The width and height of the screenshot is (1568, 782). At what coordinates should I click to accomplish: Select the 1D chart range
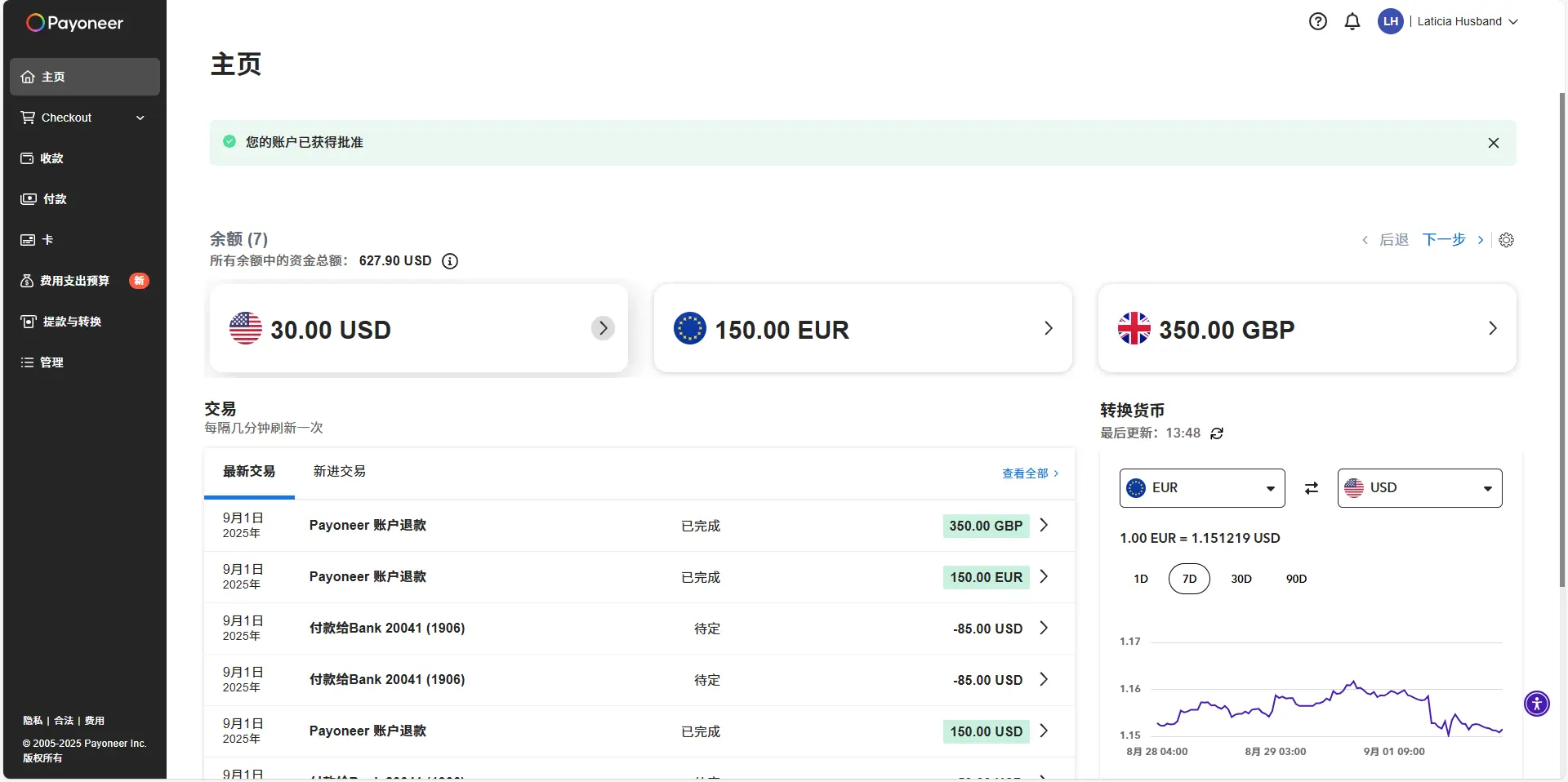coord(1141,579)
